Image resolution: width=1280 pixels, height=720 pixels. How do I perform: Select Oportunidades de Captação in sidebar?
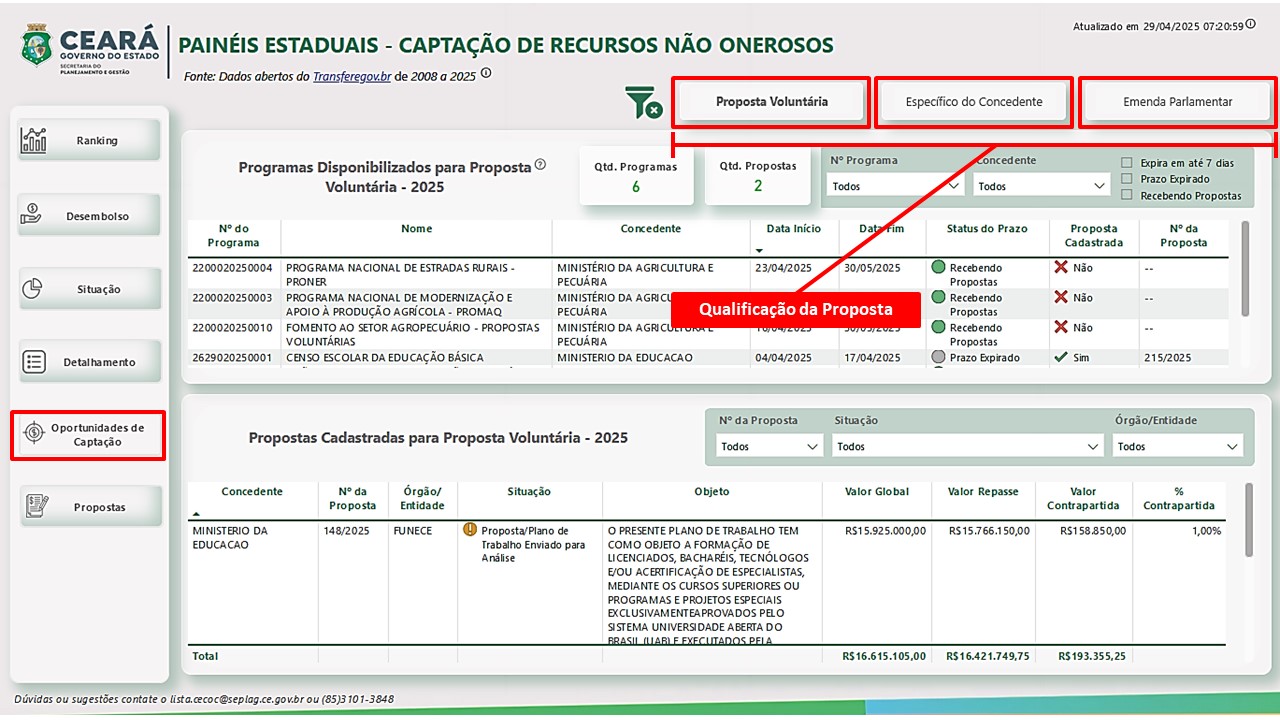point(87,435)
